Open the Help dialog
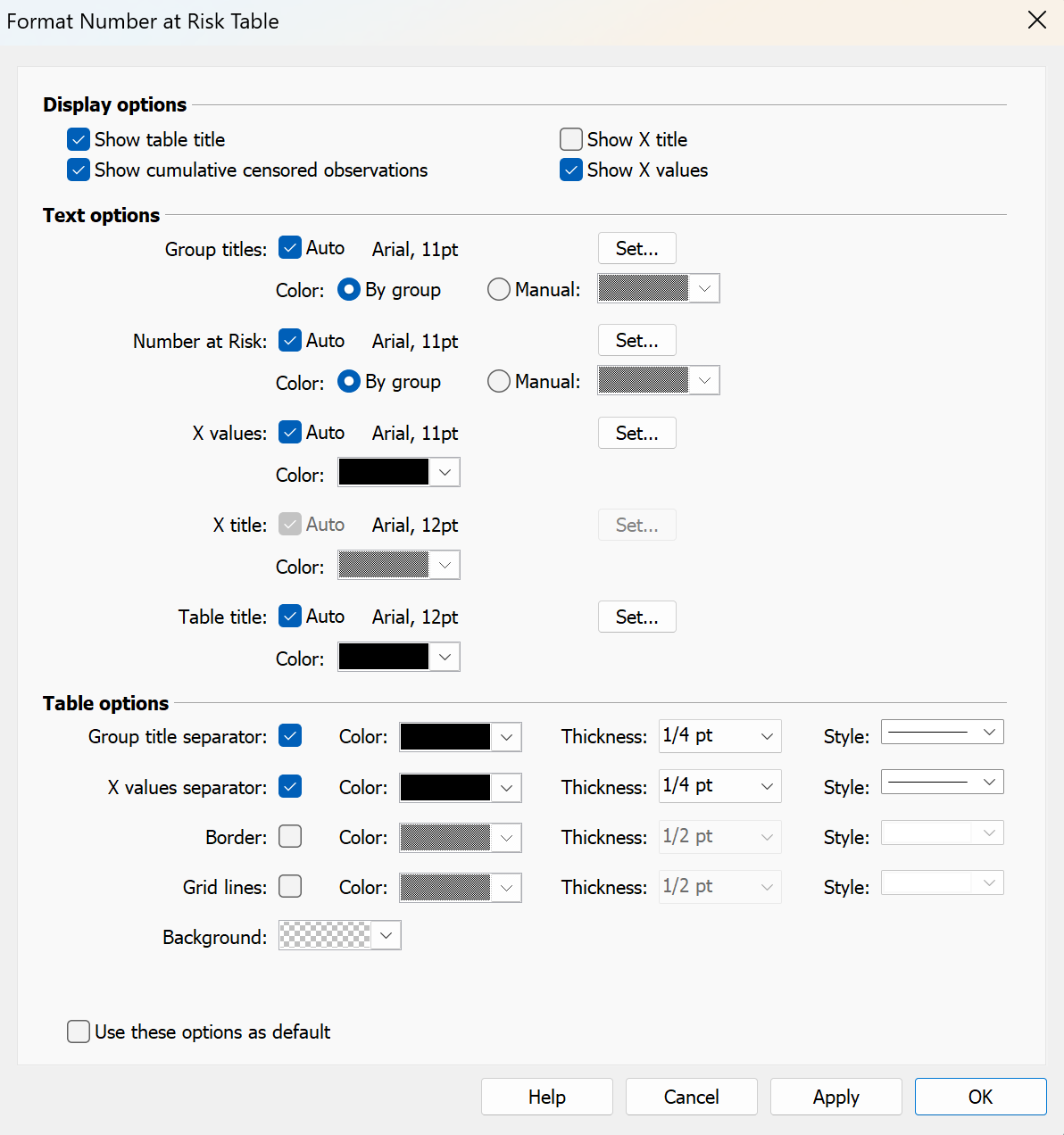 [546, 1097]
